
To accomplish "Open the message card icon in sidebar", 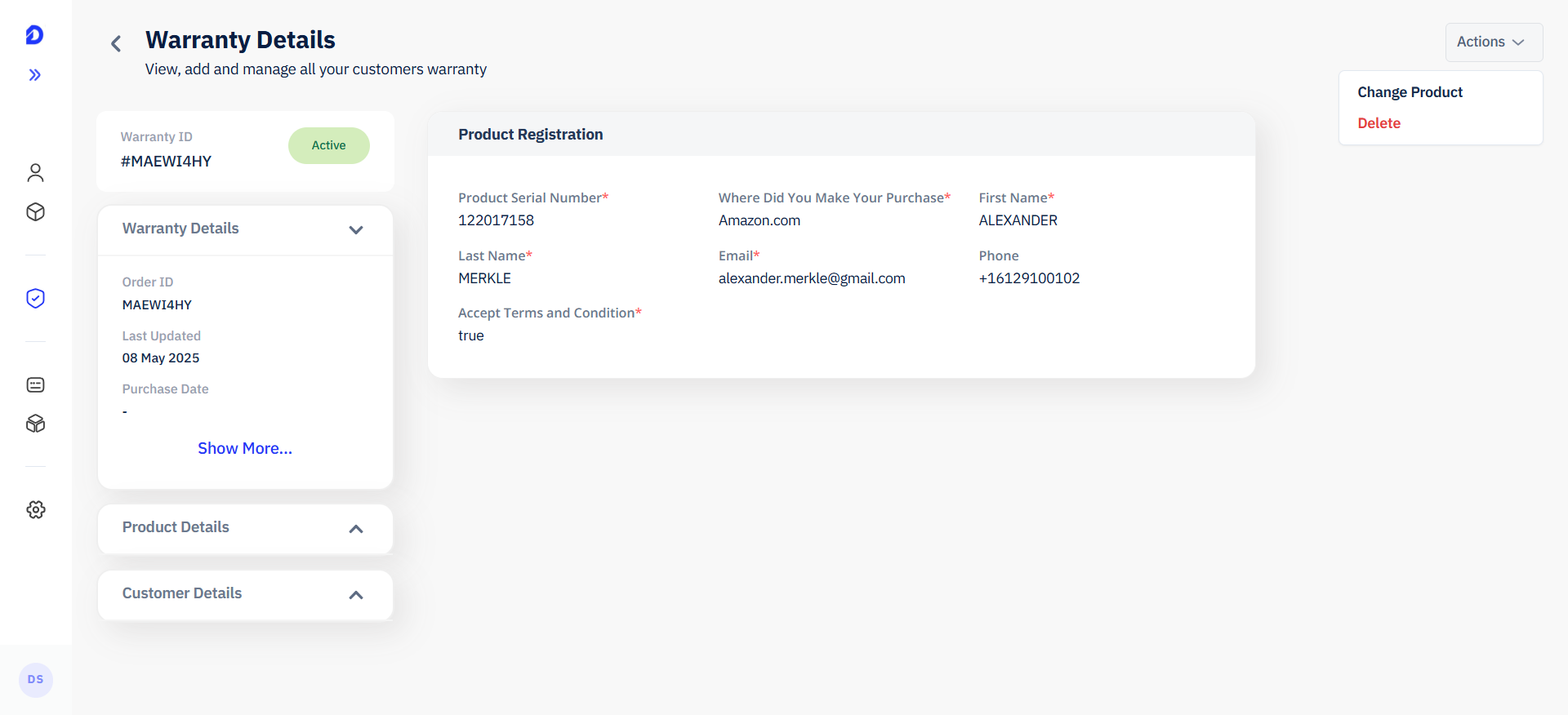I will pyautogui.click(x=35, y=384).
